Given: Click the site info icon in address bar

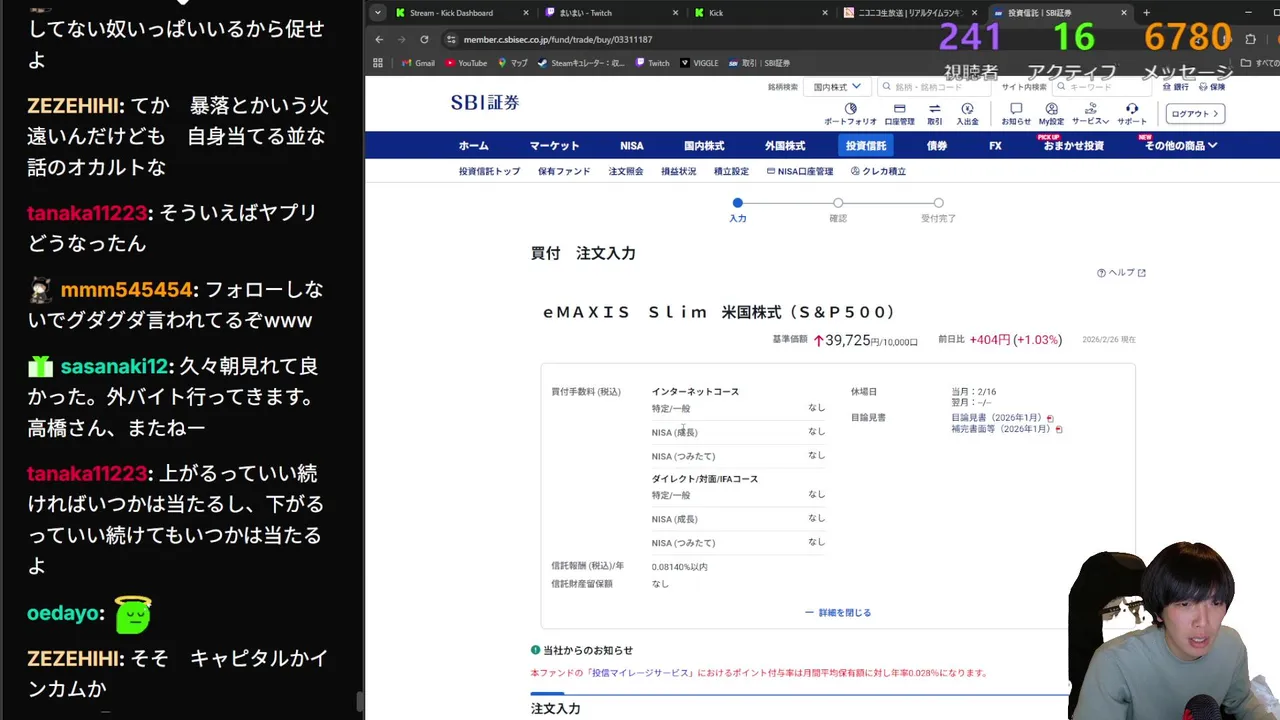Looking at the screenshot, I should [451, 39].
